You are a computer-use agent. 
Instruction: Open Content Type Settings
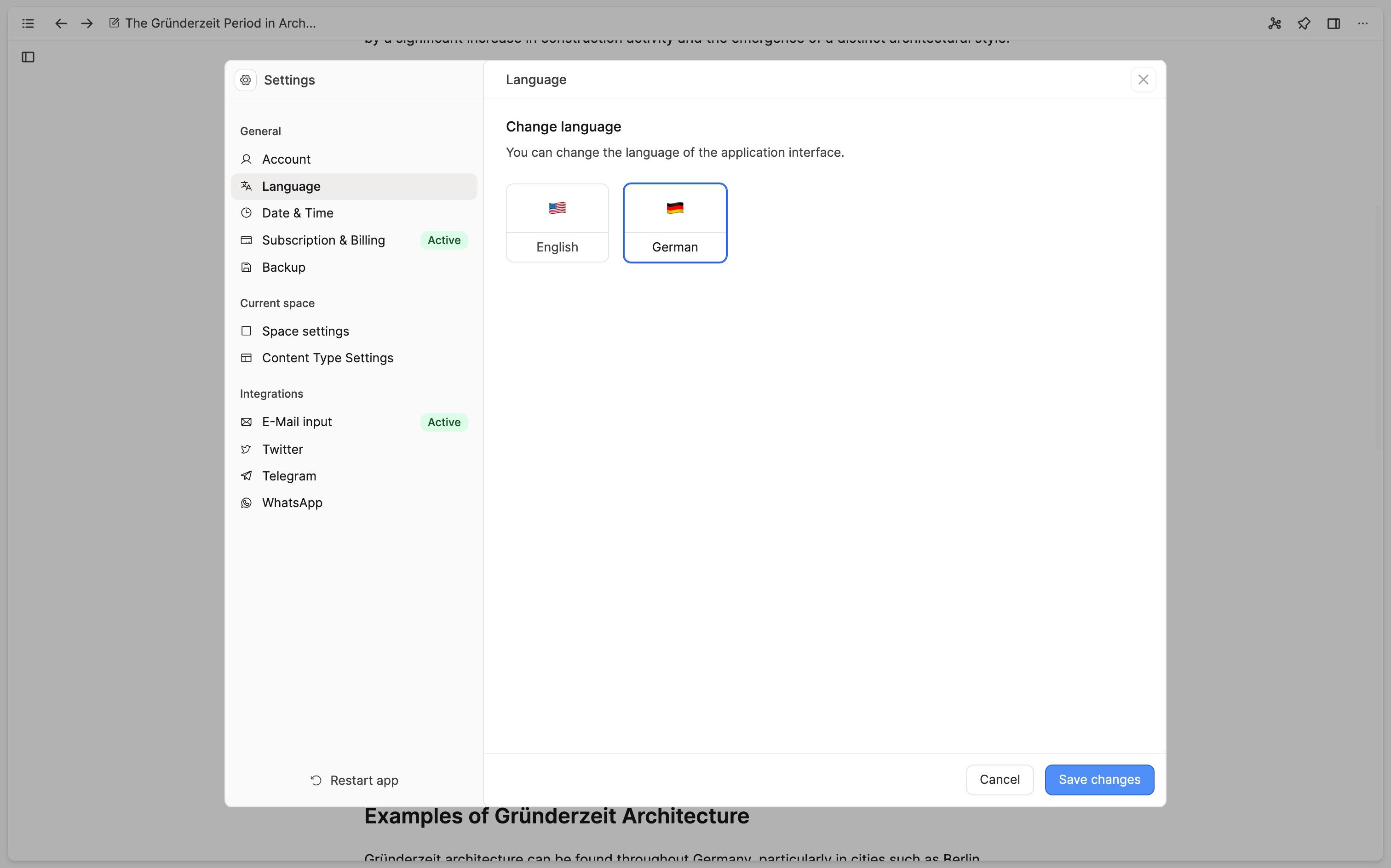point(328,358)
